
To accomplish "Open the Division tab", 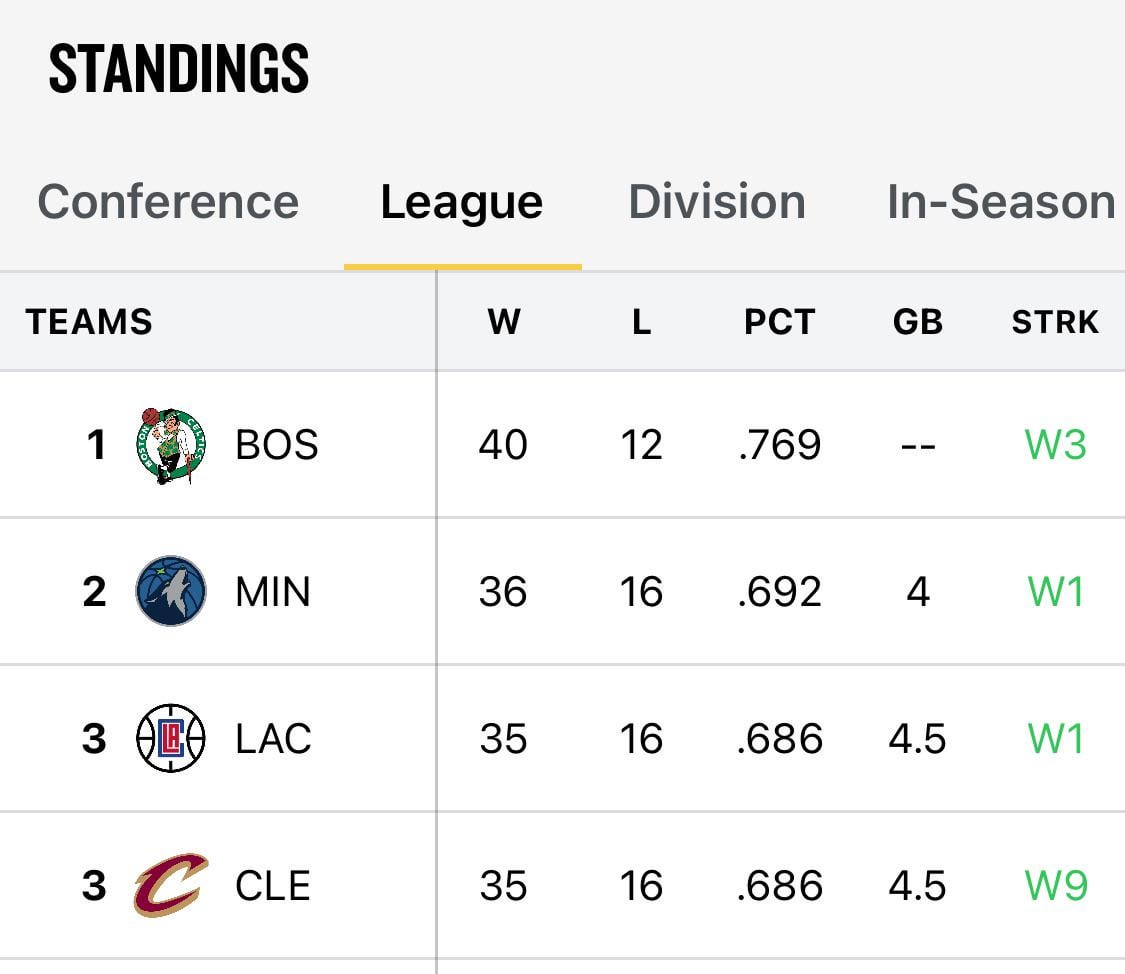I will tap(717, 202).
